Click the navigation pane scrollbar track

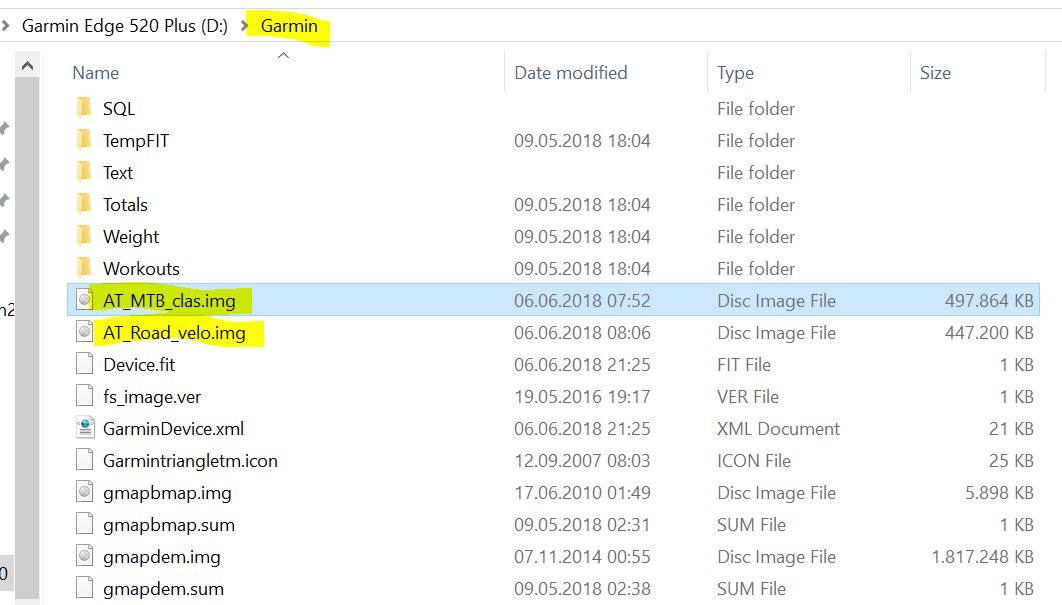point(27,339)
